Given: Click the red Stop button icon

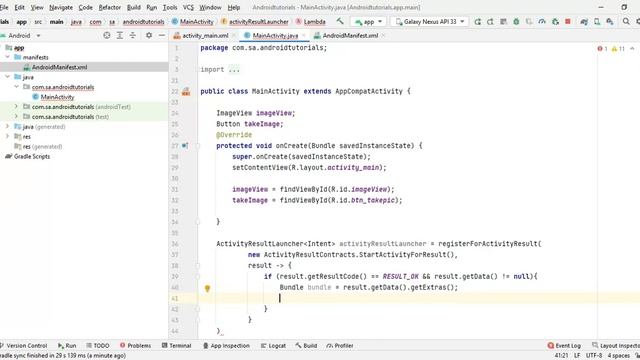Looking at the screenshot, I should [568, 22].
